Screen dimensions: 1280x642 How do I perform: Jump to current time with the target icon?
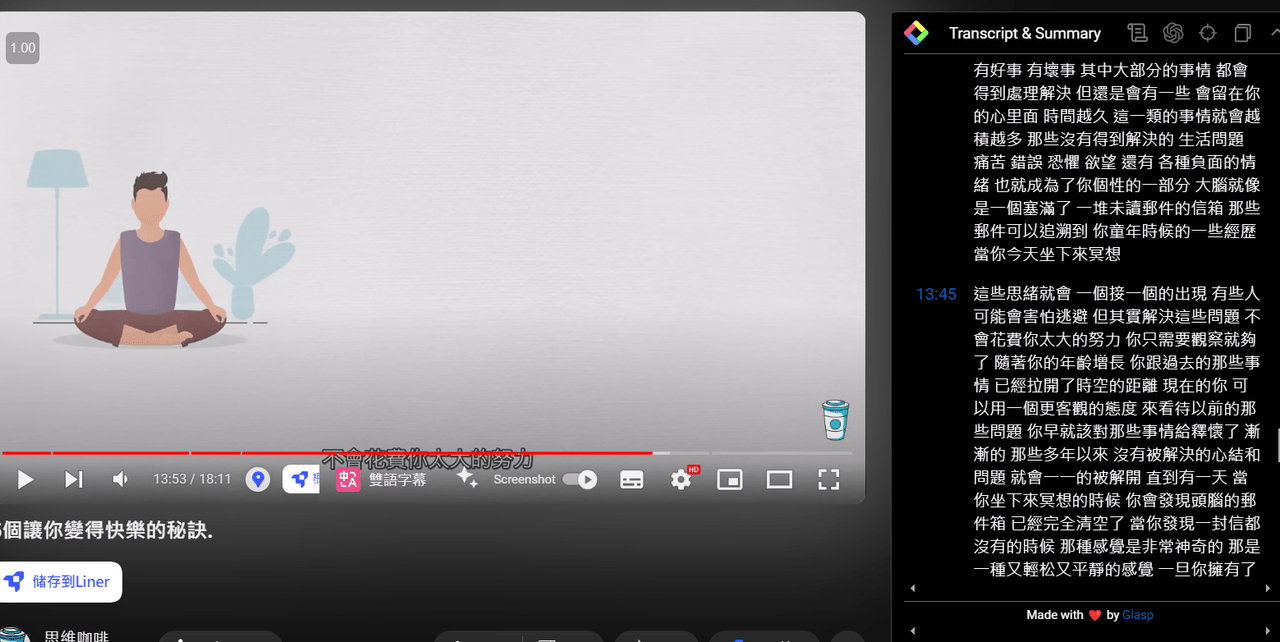tap(1208, 33)
